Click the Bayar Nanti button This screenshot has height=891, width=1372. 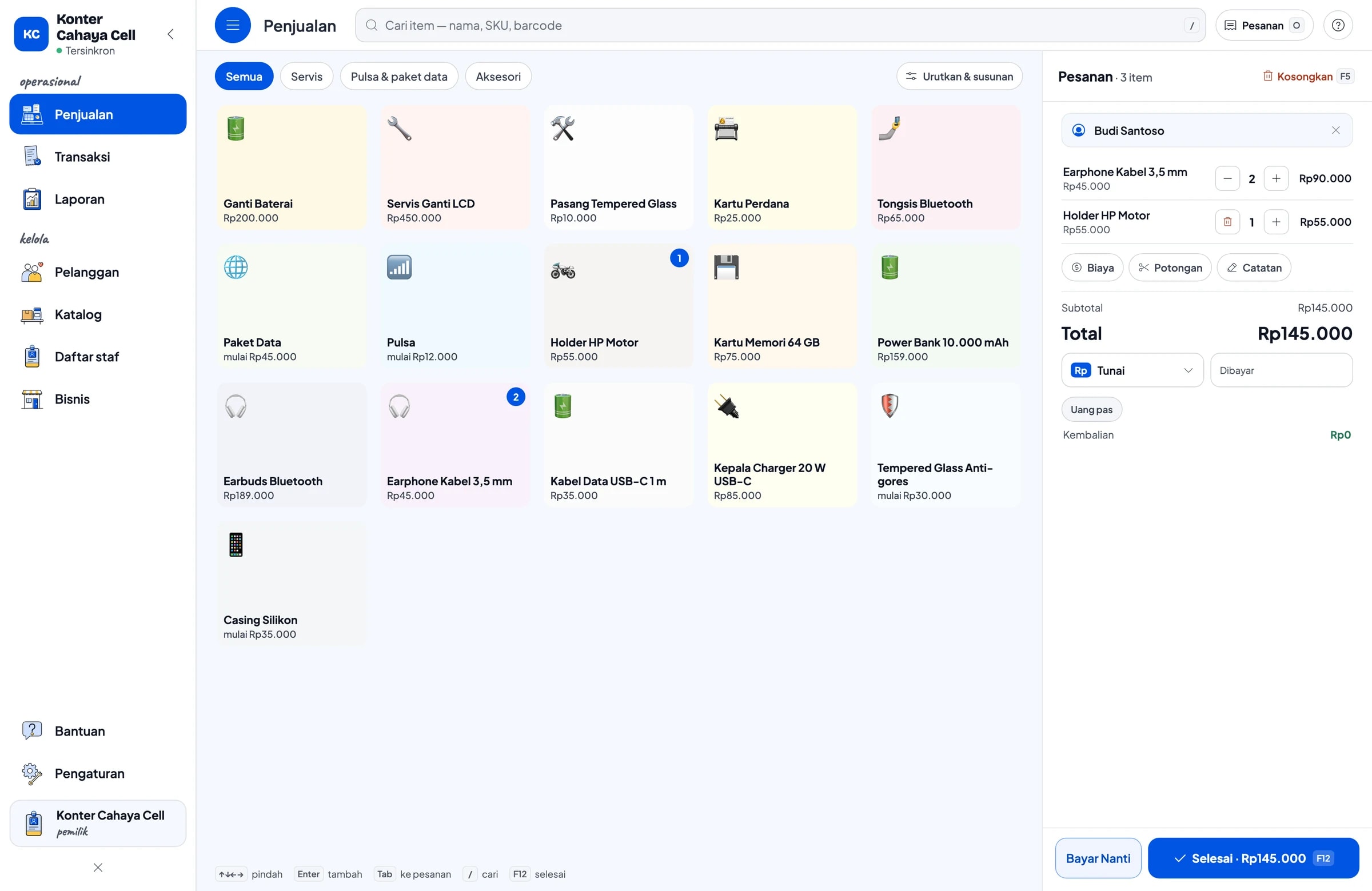[1098, 858]
